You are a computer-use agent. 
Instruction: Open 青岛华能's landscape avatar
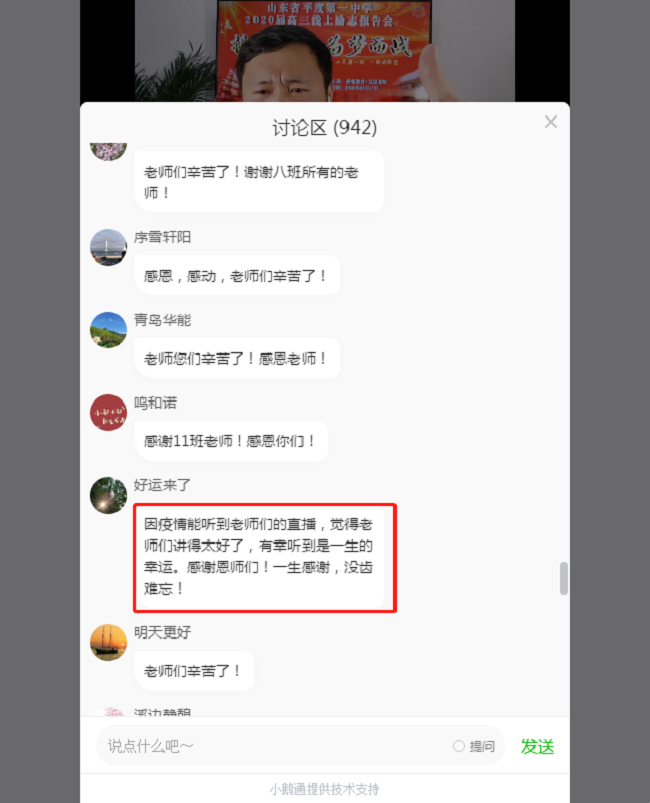(x=109, y=330)
